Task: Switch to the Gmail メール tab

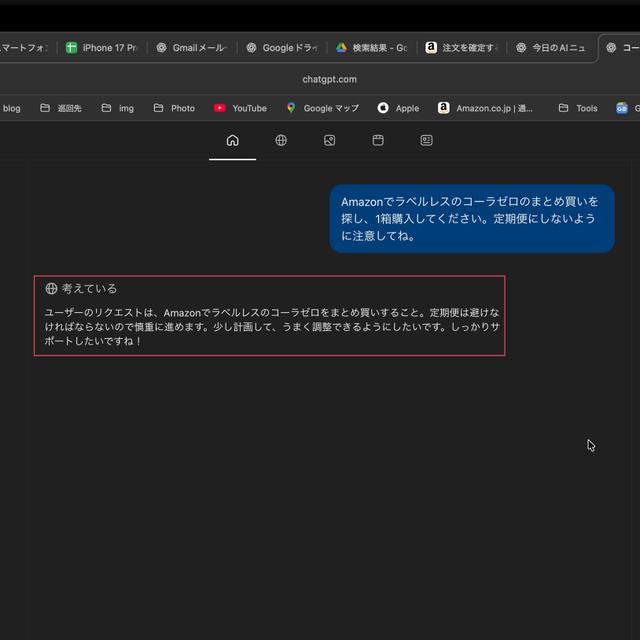Action: click(x=192, y=47)
